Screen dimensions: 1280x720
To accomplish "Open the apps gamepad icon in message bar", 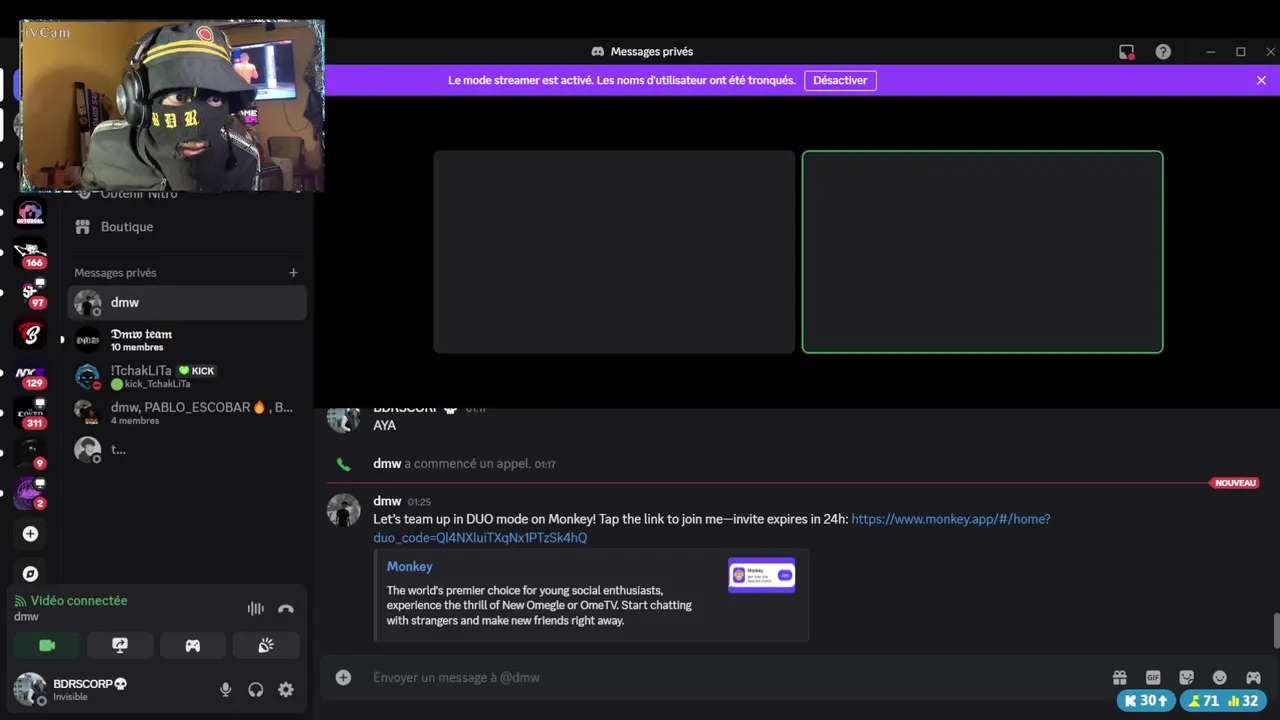I will (x=1253, y=677).
